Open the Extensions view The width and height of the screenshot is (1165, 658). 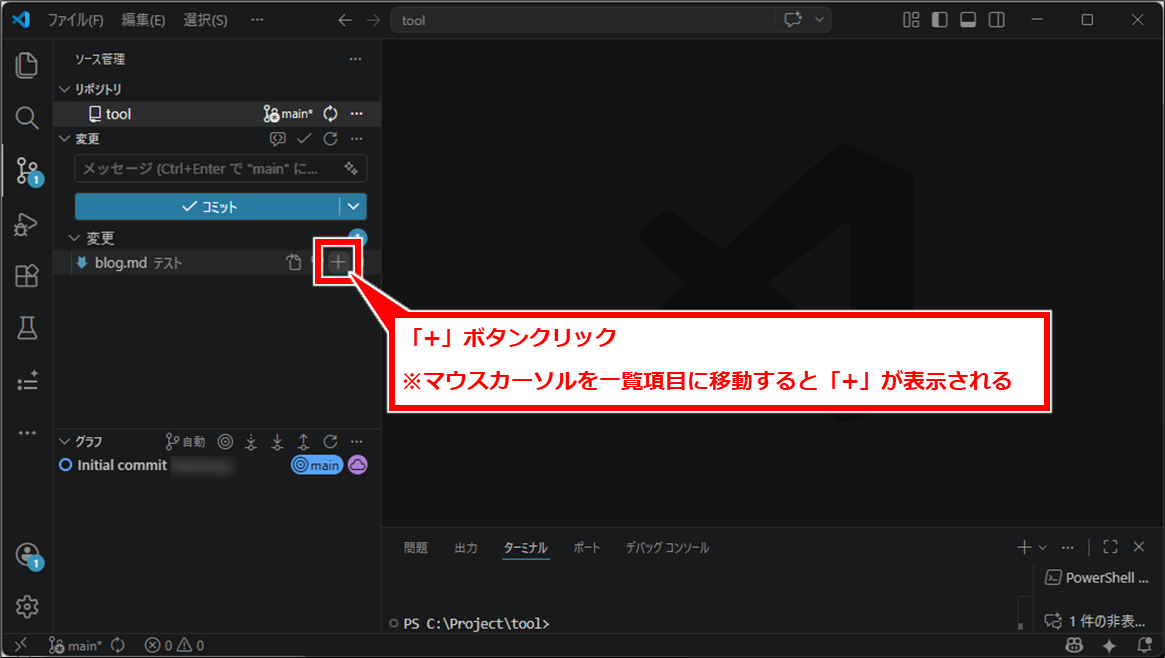click(x=27, y=277)
